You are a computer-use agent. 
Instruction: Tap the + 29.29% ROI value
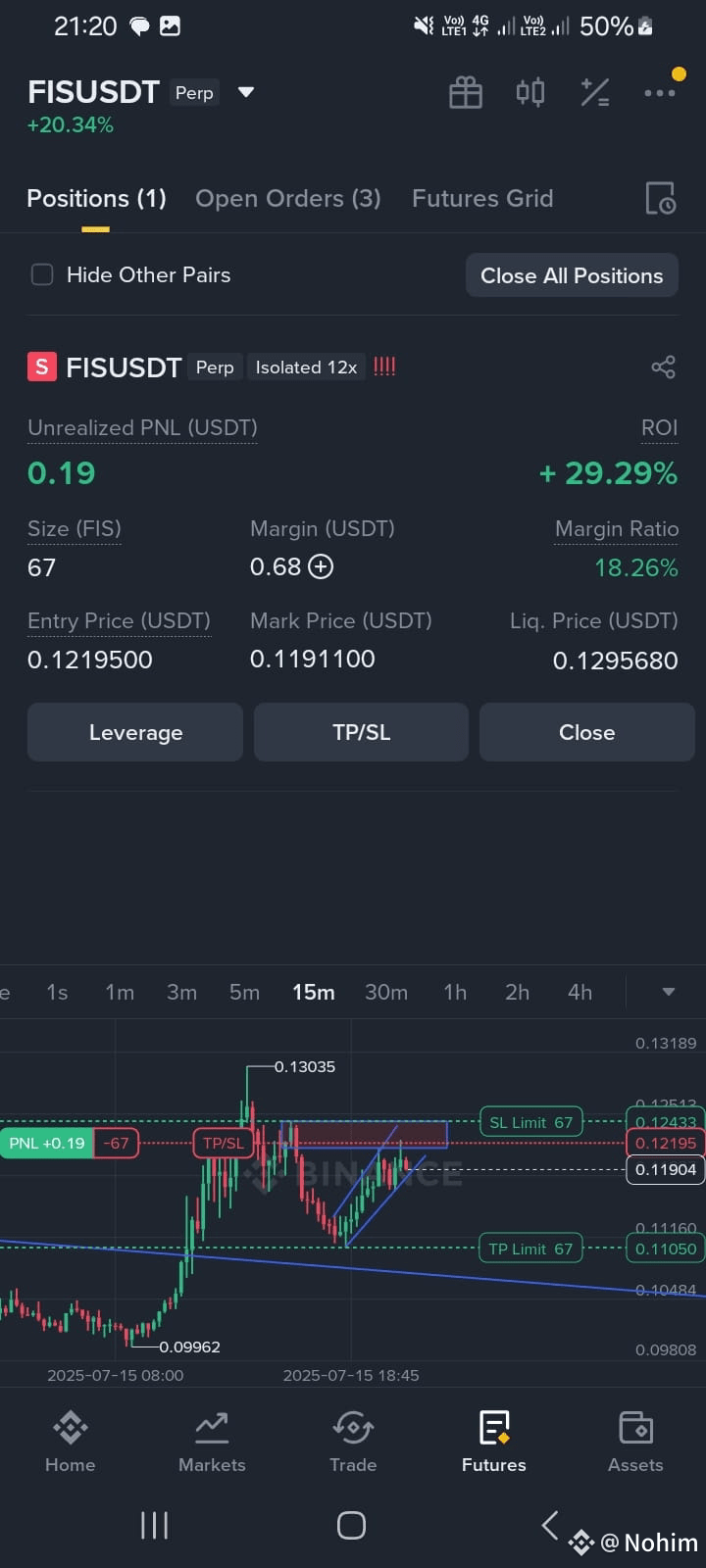608,473
